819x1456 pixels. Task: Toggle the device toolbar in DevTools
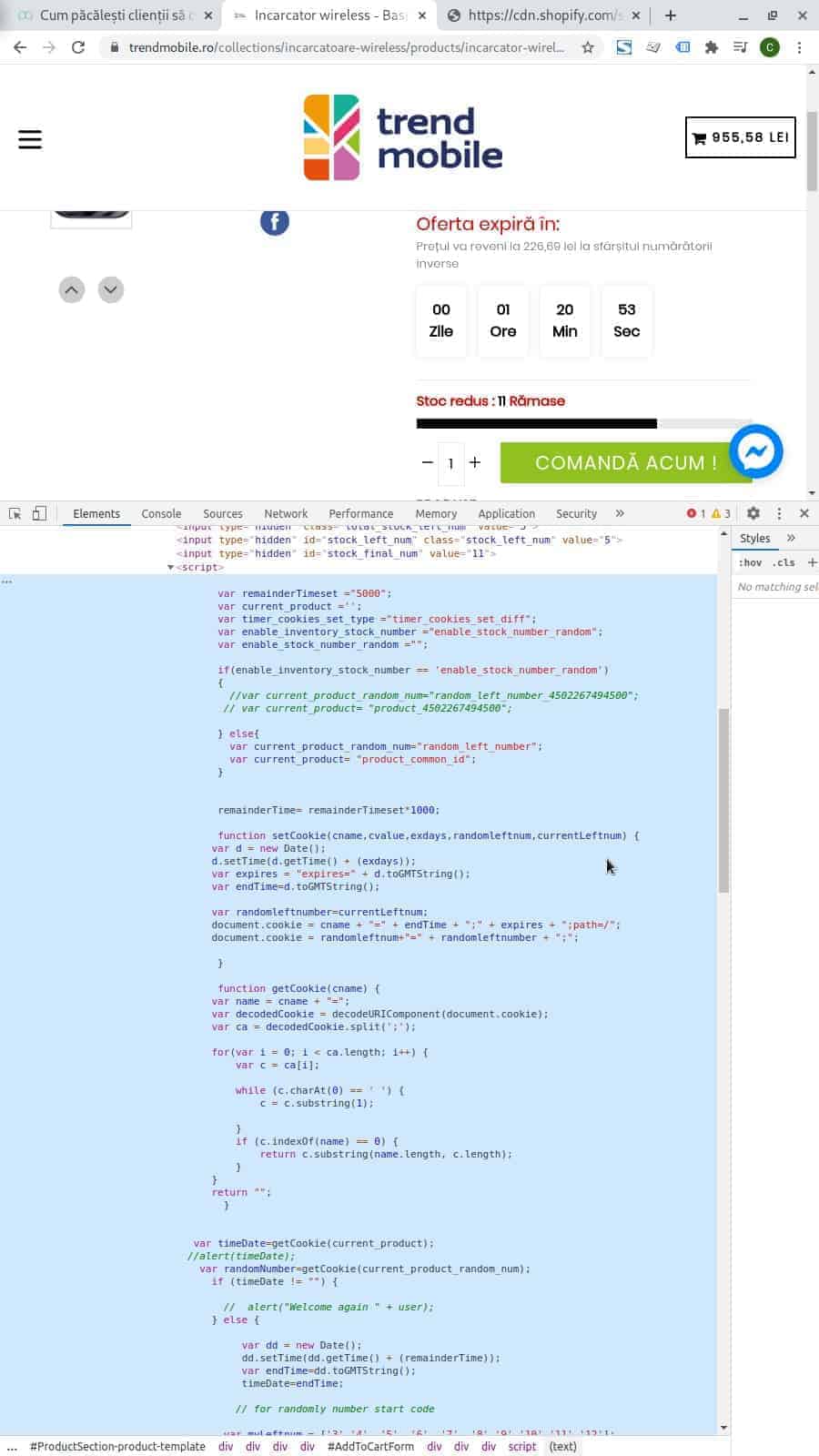pos(39,513)
